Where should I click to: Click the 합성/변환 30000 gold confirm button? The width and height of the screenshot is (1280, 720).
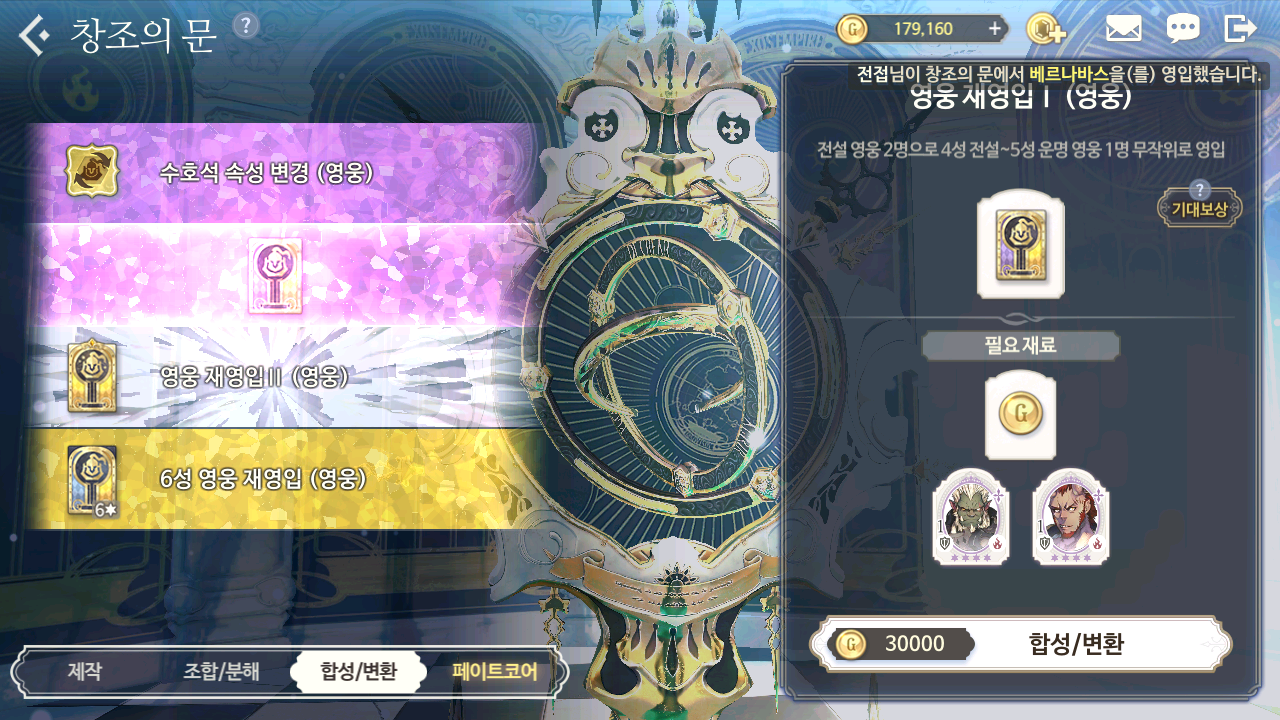point(1021,643)
